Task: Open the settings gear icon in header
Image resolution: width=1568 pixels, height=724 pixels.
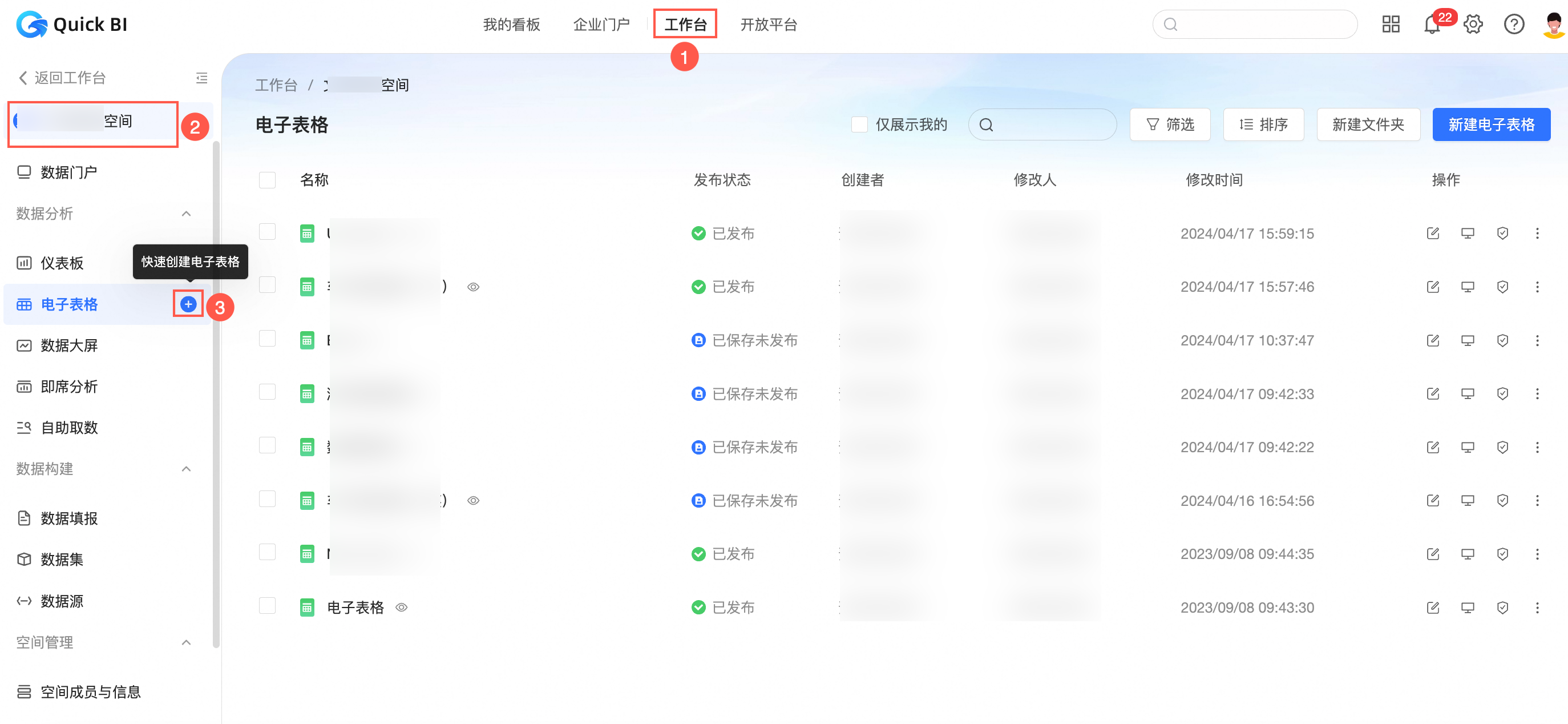Action: (1473, 25)
